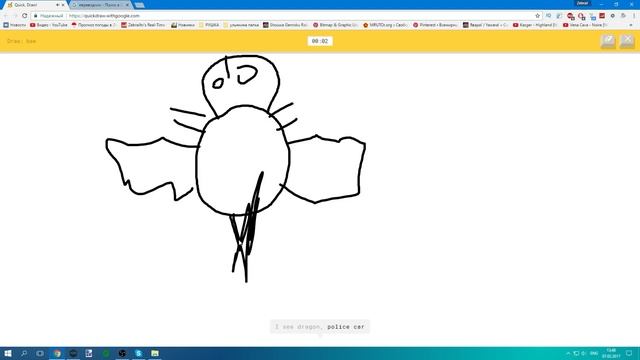Click the "I see dragon, police car" guess bubble
Image resolution: width=640 pixels, height=360 pixels.
point(320,327)
